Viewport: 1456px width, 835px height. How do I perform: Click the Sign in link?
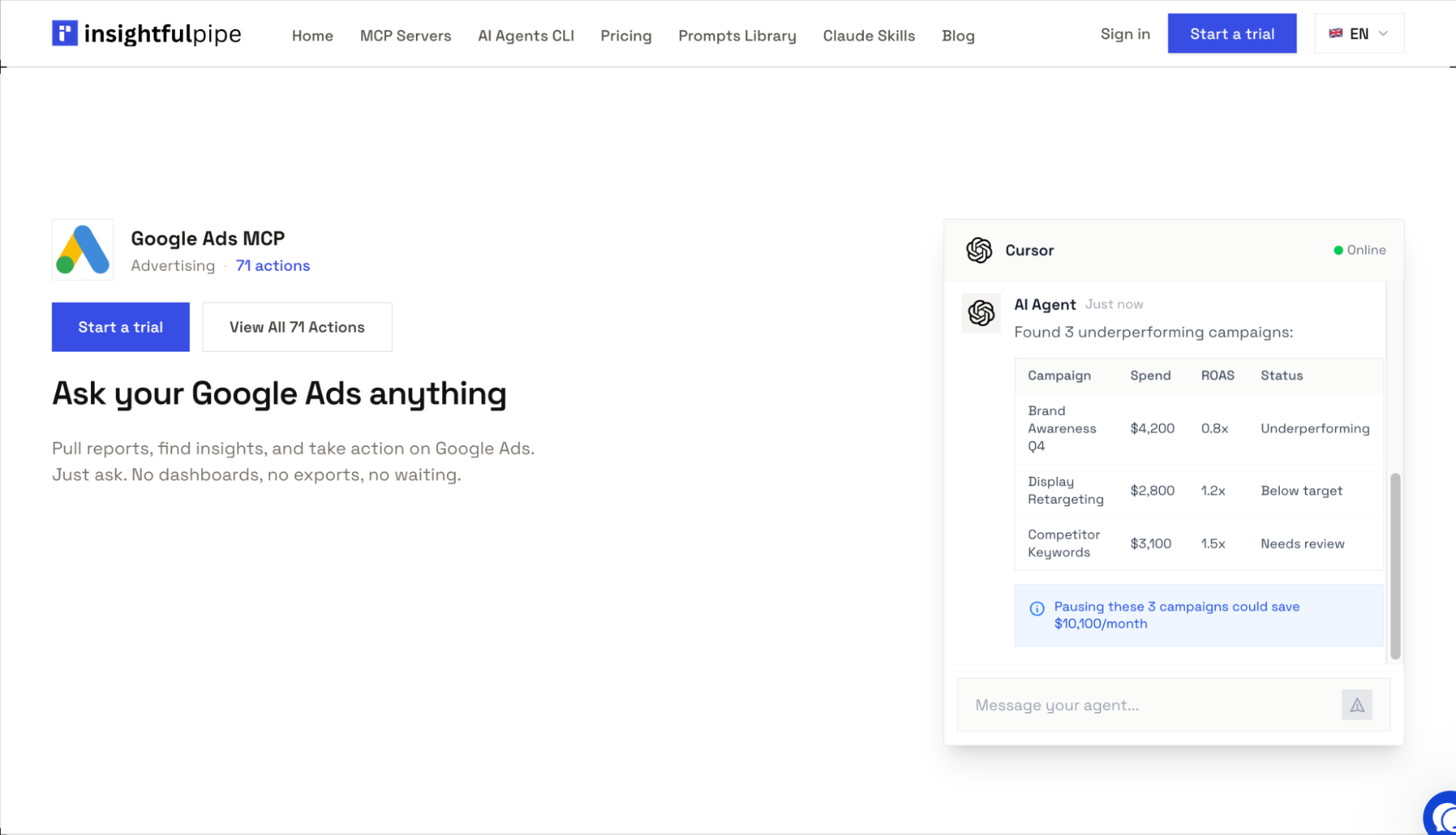[1125, 33]
